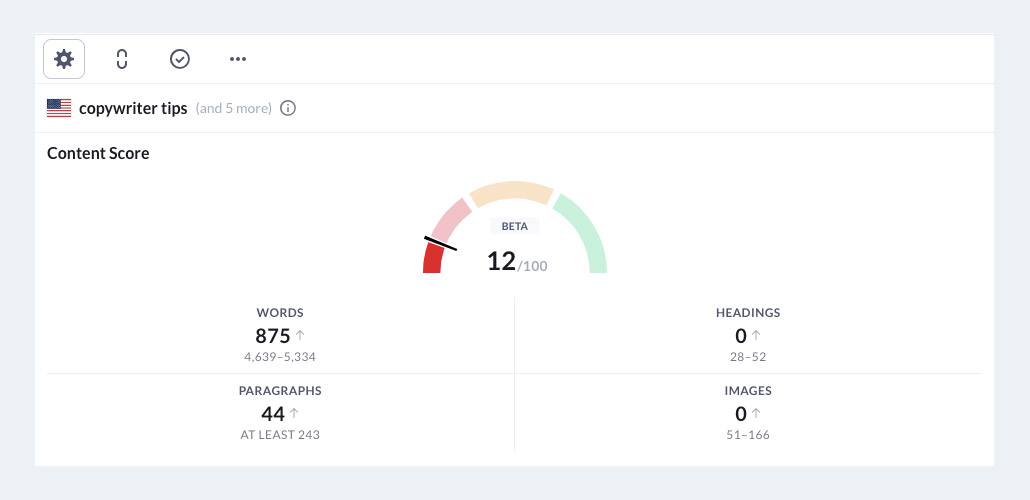Click the orange segment of the score gauge
1030x500 pixels.
pyautogui.click(x=511, y=193)
